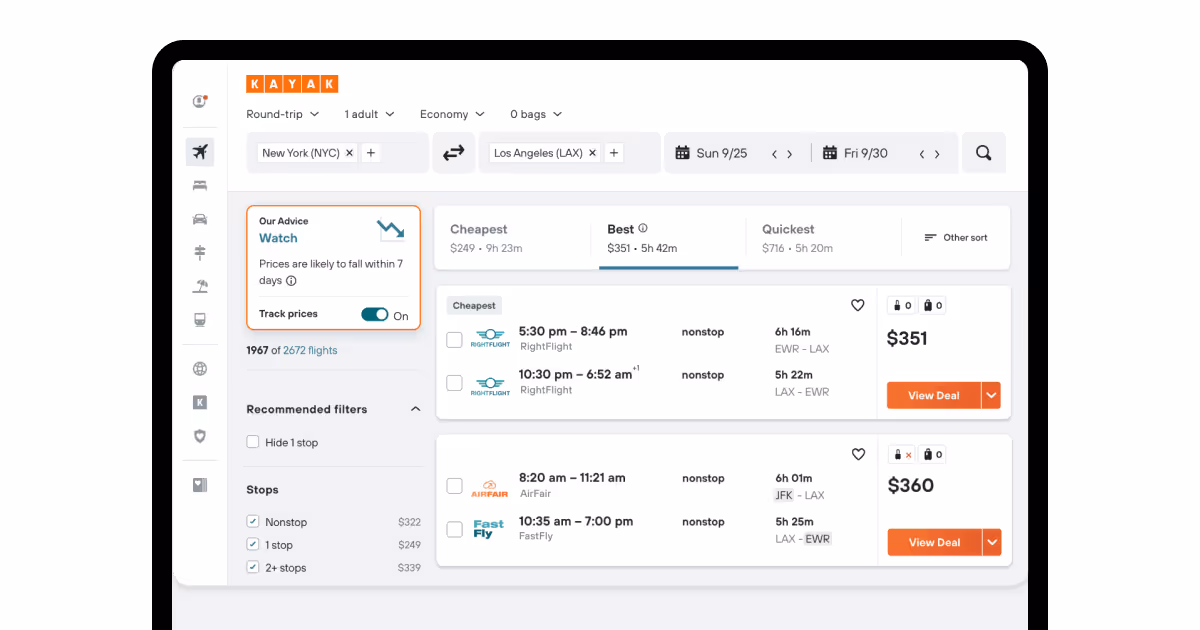1200x630 pixels.
Task: Run the search with the magnifier button
Action: point(984,153)
